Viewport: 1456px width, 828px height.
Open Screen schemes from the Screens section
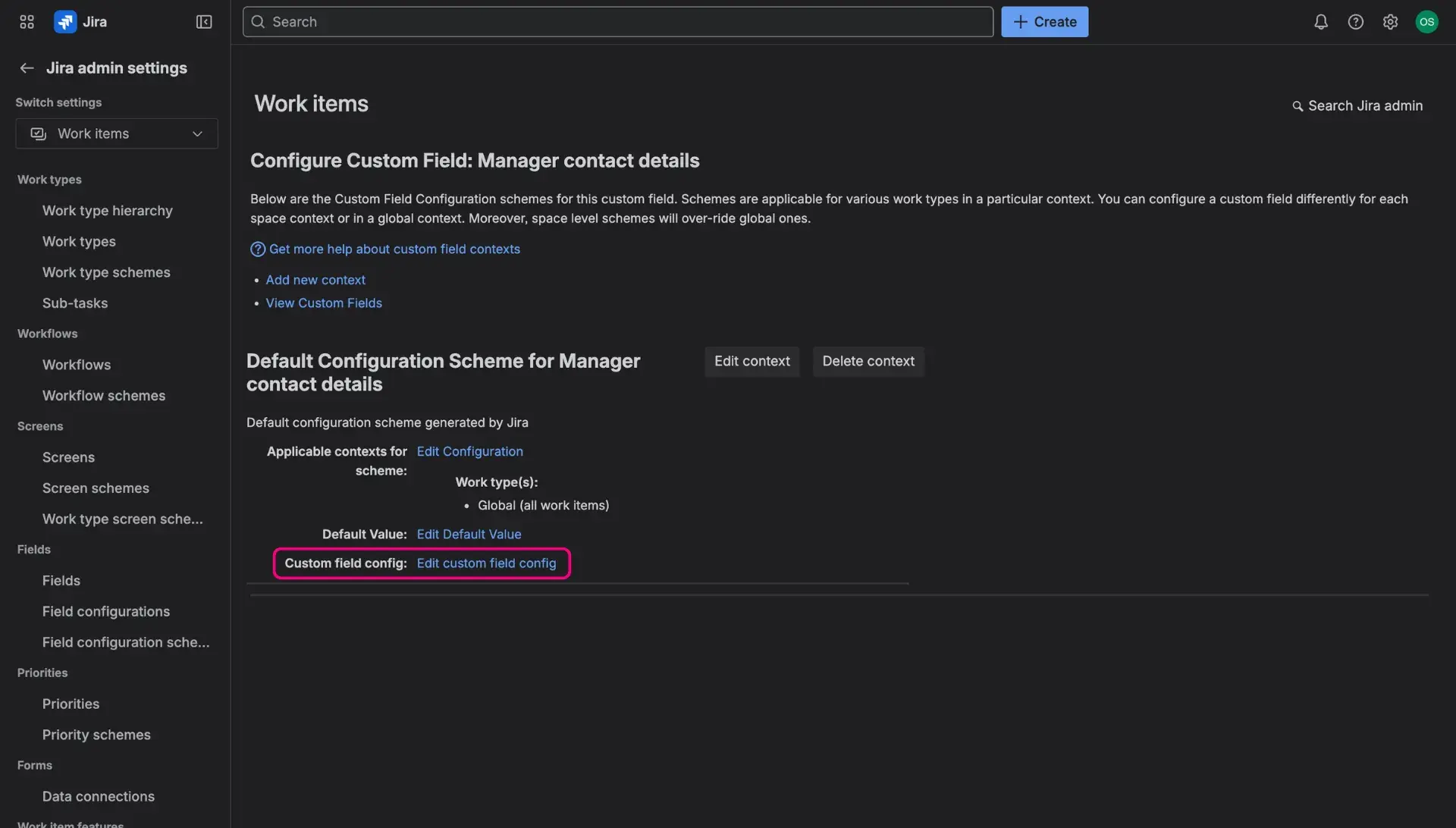(96, 488)
